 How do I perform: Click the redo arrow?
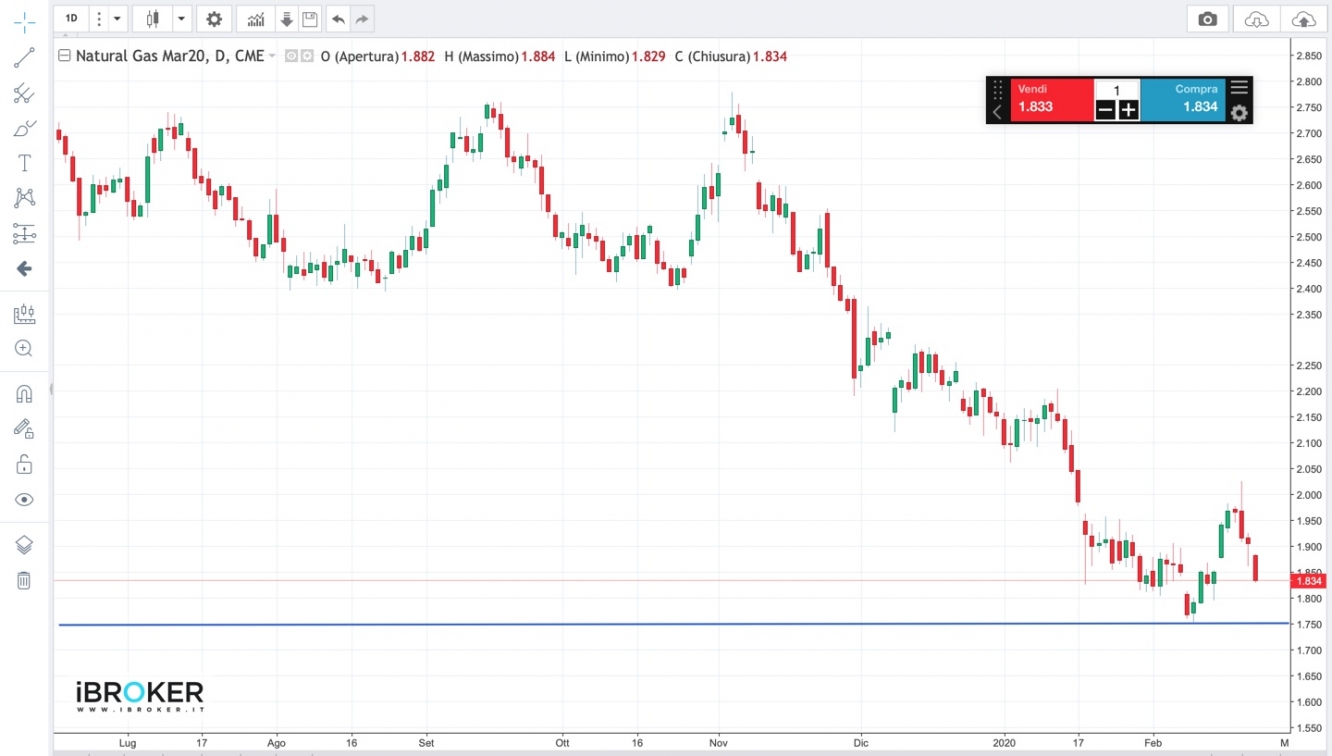[x=362, y=18]
